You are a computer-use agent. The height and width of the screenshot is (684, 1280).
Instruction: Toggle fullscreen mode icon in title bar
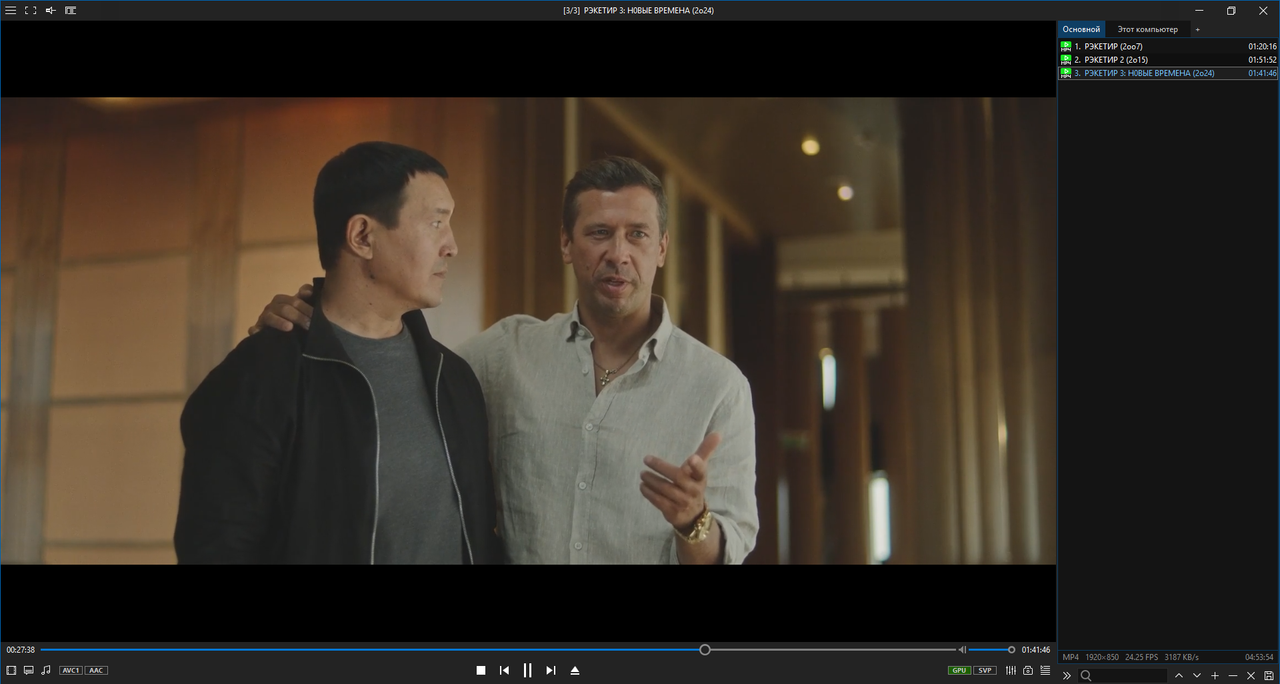pyautogui.click(x=30, y=10)
